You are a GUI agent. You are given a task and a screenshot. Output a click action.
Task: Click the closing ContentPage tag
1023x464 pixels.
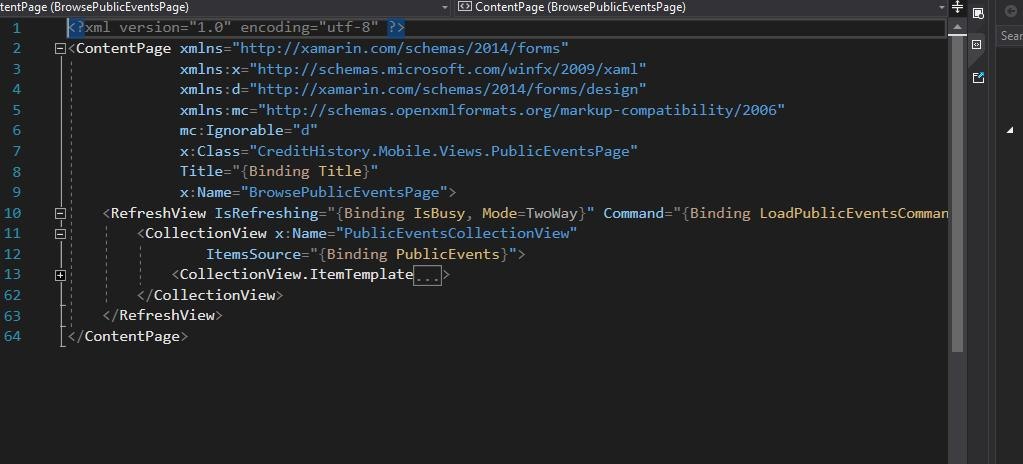point(128,336)
